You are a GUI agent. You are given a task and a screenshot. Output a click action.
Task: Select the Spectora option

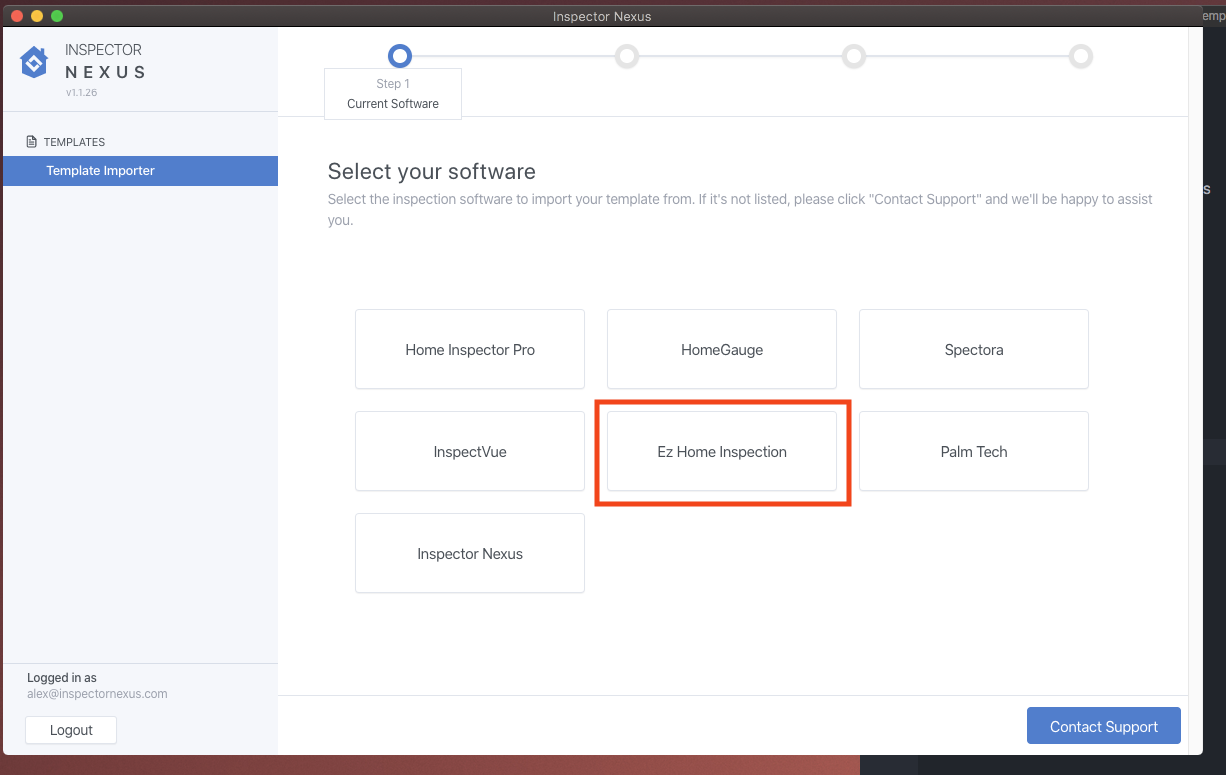973,350
